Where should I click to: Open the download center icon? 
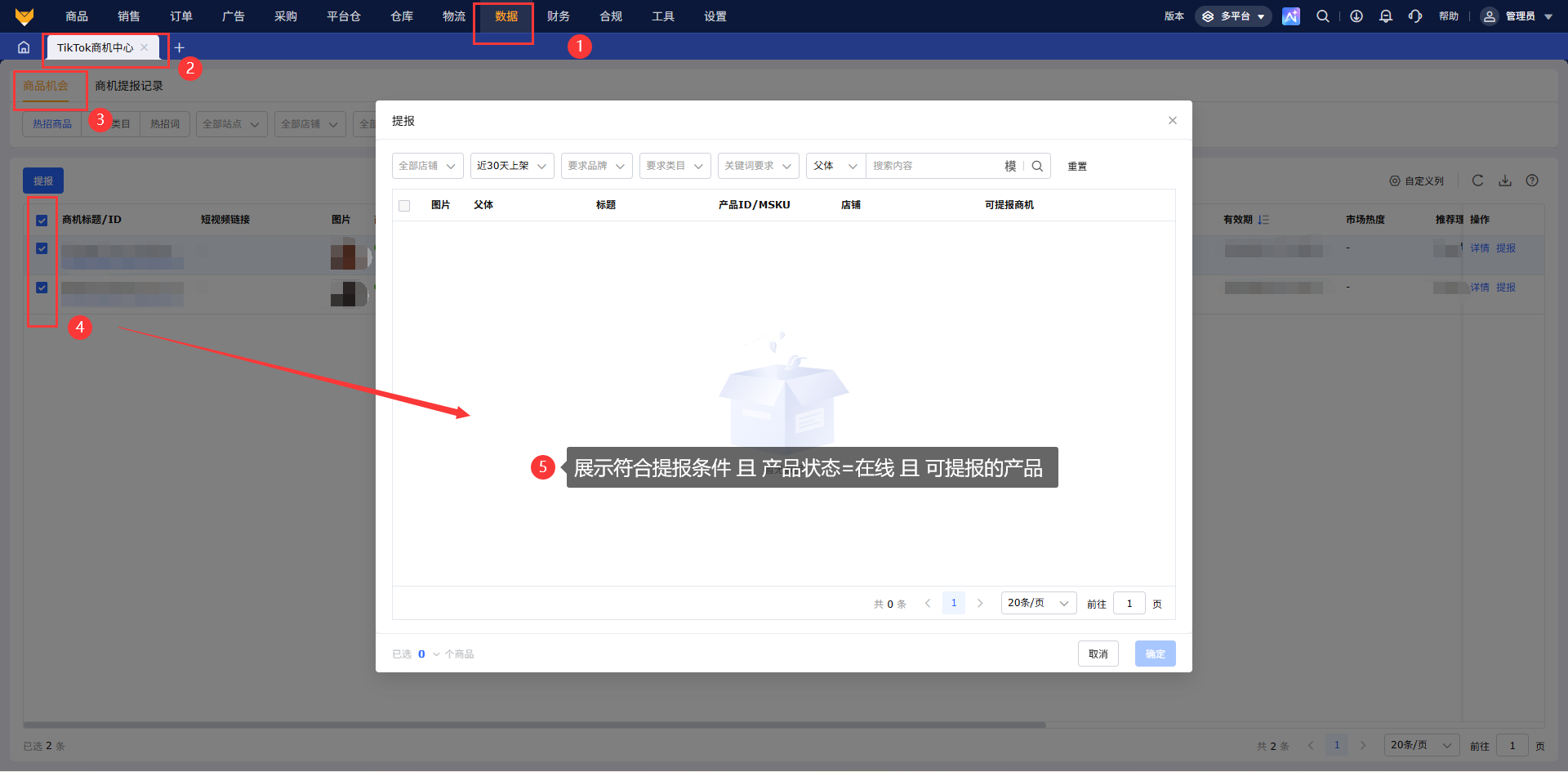tap(1356, 16)
